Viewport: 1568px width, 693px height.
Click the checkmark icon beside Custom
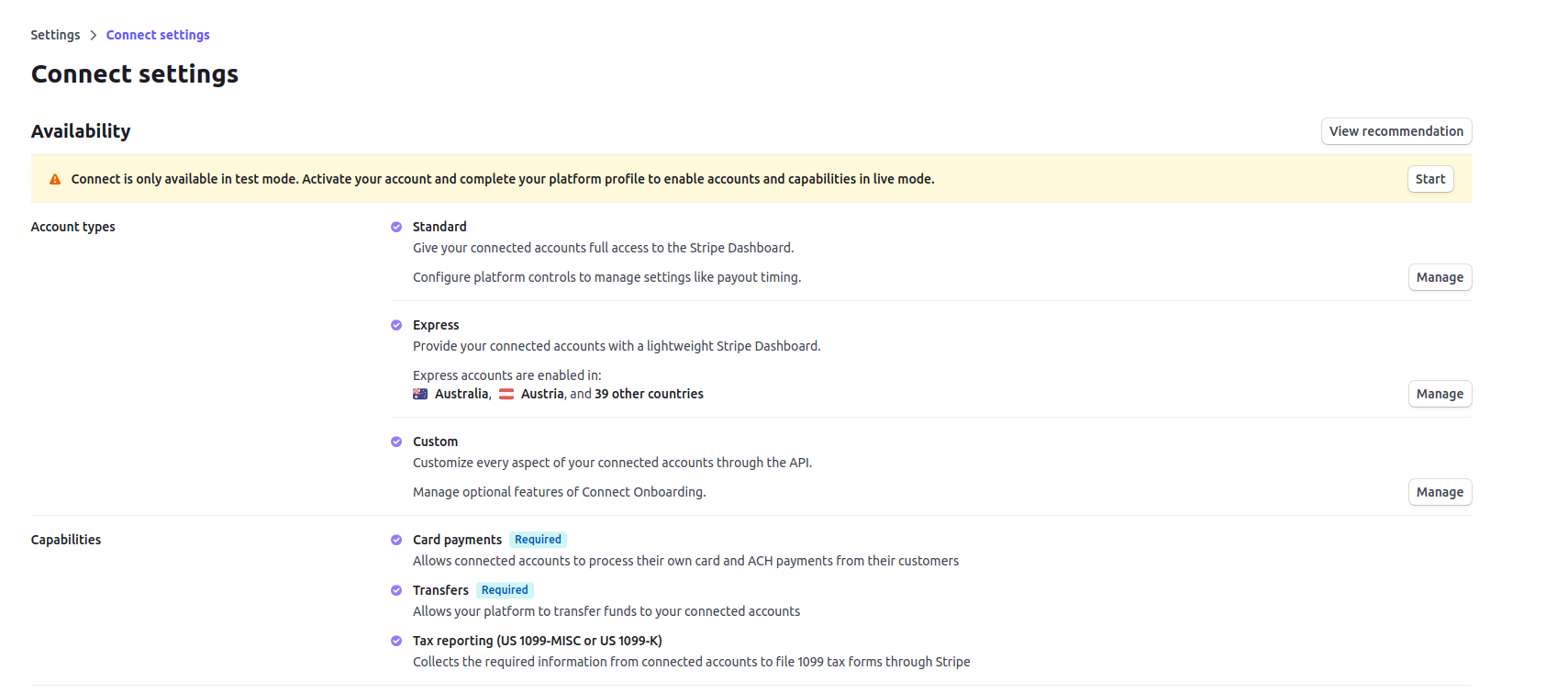click(x=396, y=442)
